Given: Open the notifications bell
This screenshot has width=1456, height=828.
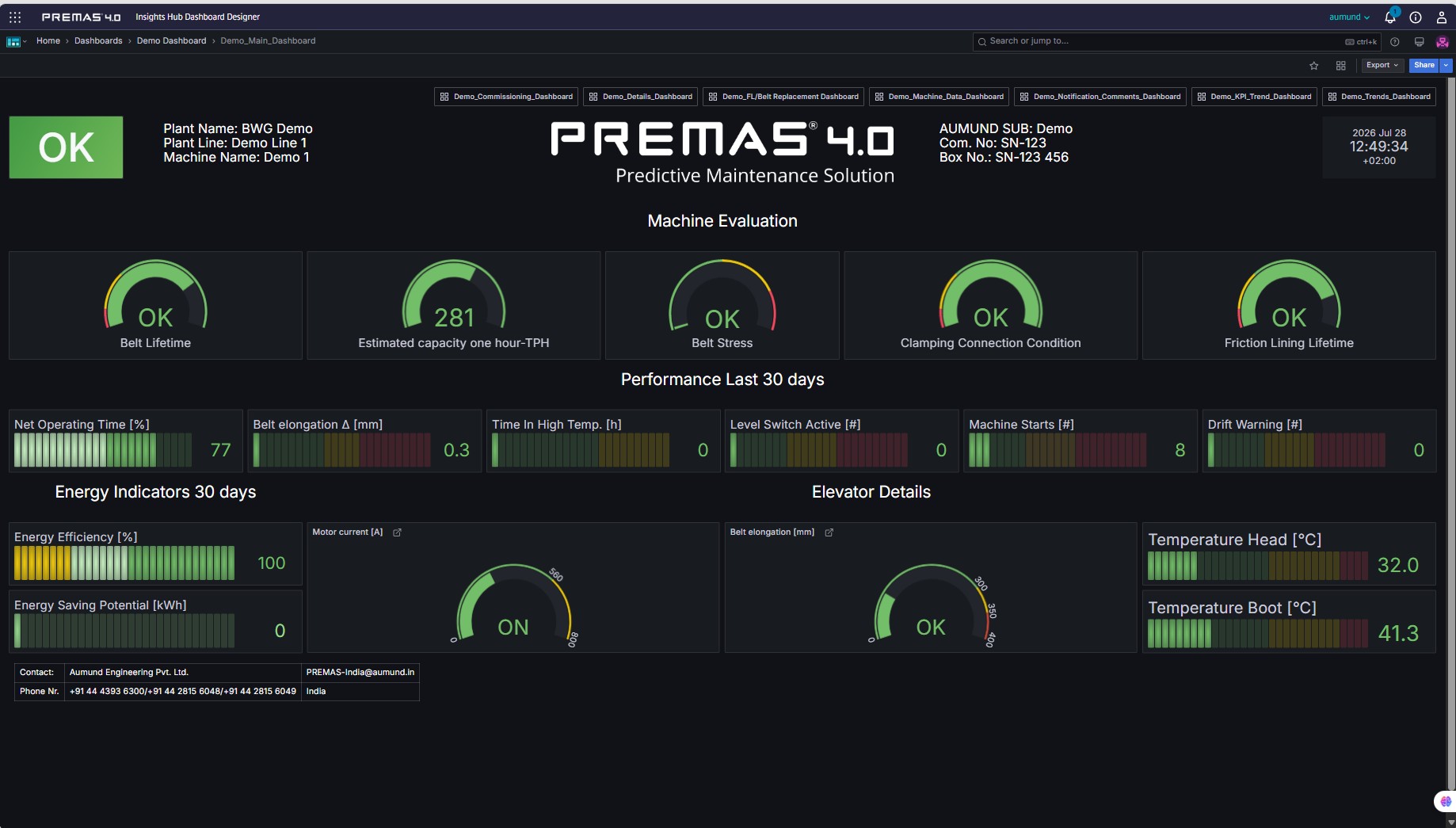Looking at the screenshot, I should [x=1390, y=17].
